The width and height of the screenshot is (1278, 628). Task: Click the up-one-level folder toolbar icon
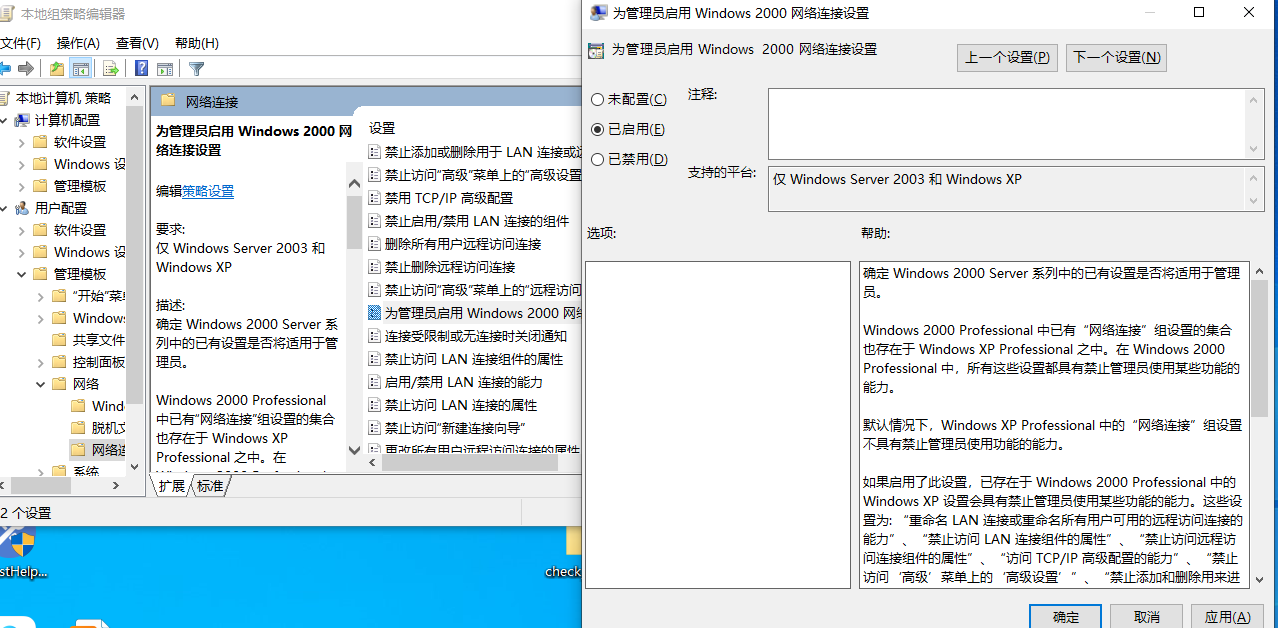pyautogui.click(x=57, y=68)
